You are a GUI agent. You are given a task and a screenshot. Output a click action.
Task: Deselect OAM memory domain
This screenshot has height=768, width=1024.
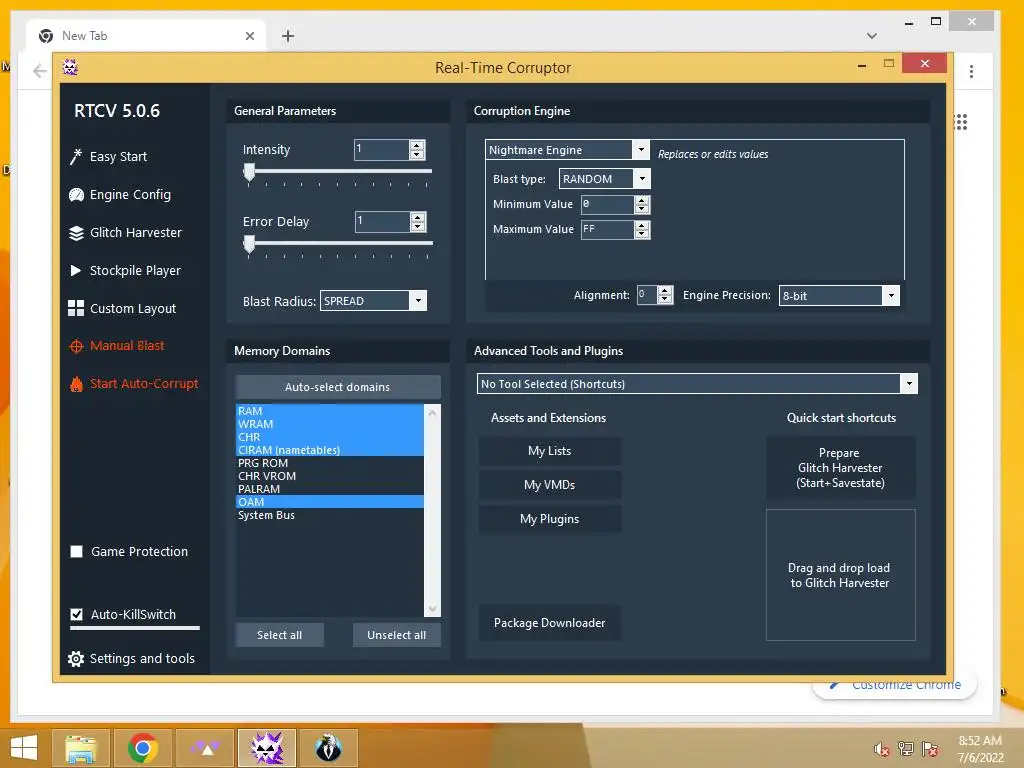pos(330,502)
